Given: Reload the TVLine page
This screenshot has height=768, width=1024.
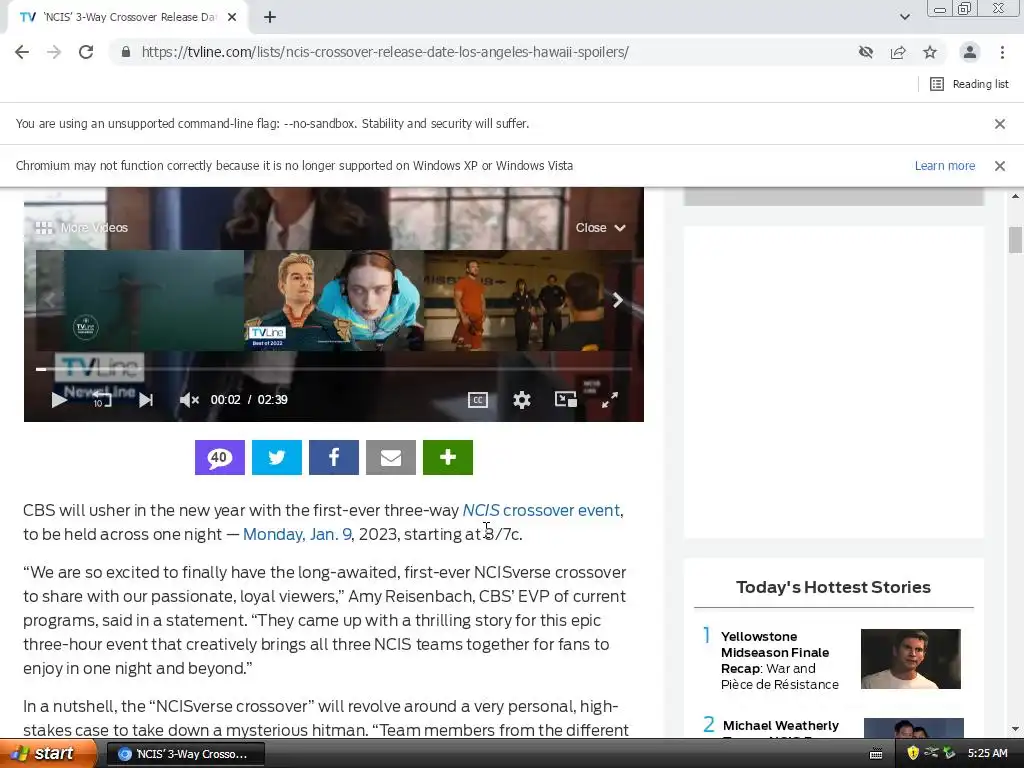Looking at the screenshot, I should point(86,52).
